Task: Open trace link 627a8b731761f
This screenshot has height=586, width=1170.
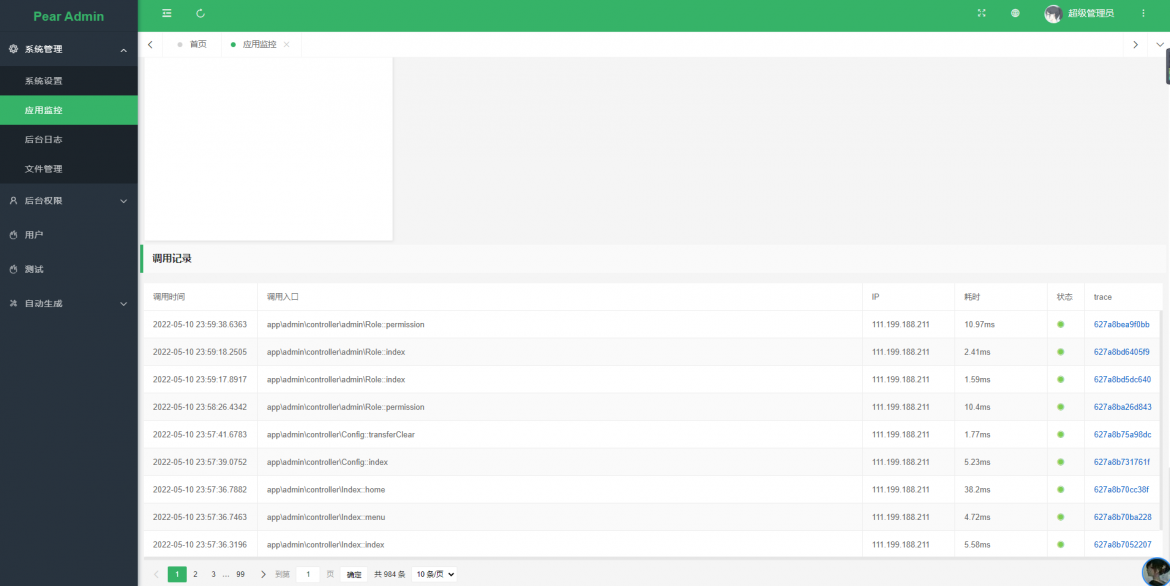Action: pyautogui.click(x=1121, y=462)
